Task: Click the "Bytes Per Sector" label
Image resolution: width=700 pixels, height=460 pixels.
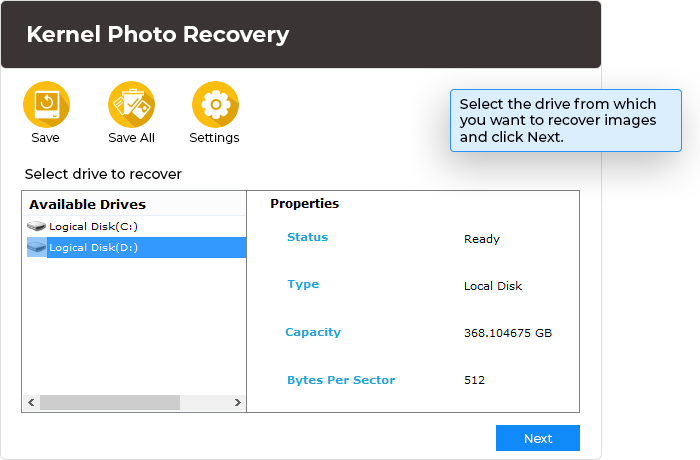Action: (341, 380)
